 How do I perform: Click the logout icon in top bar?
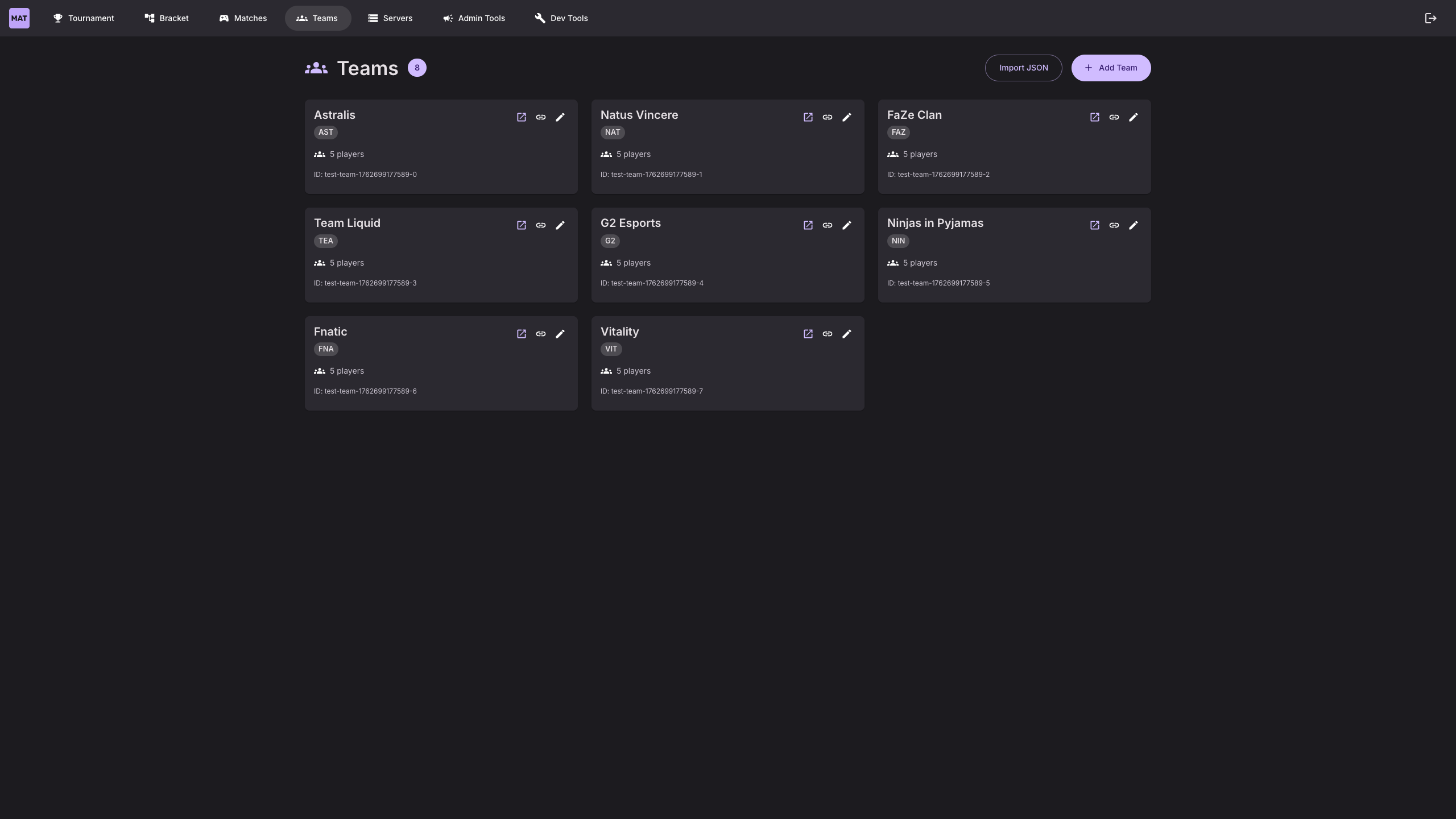point(1430,18)
